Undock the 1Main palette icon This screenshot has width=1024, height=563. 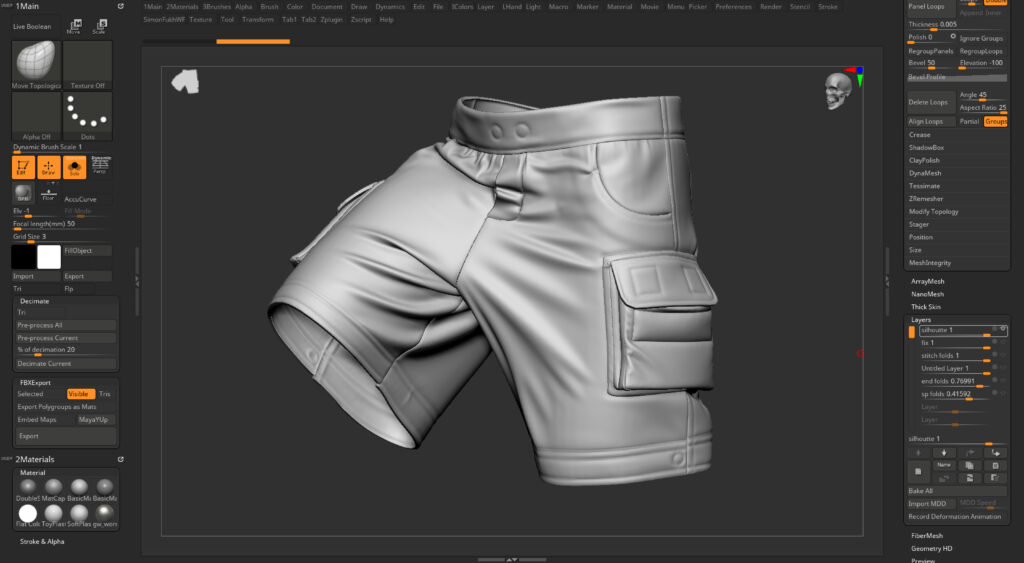click(x=121, y=6)
